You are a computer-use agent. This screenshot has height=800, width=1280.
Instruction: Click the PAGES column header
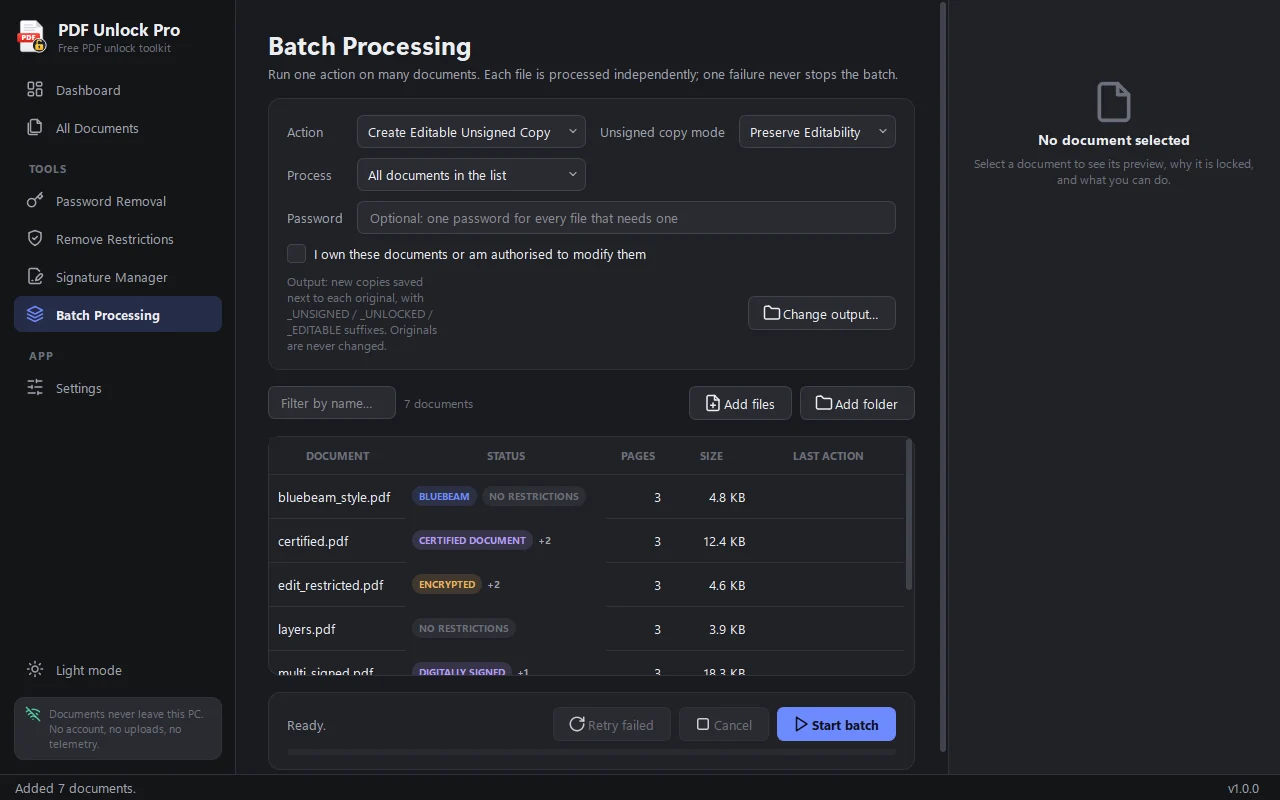[638, 456]
